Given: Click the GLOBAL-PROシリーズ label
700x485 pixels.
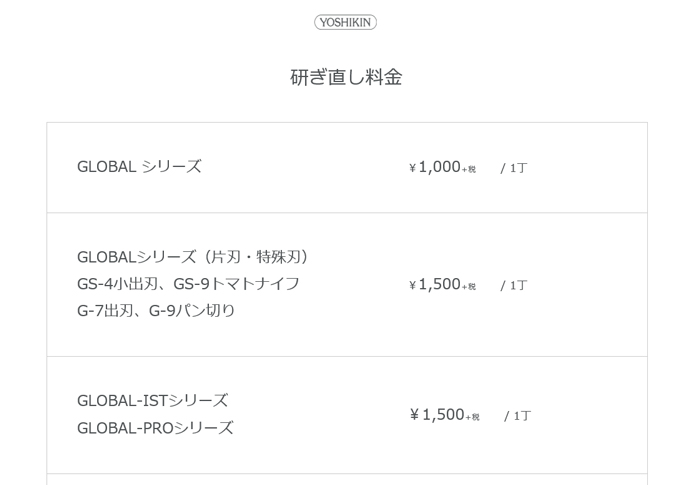Looking at the screenshot, I should 155,428.
